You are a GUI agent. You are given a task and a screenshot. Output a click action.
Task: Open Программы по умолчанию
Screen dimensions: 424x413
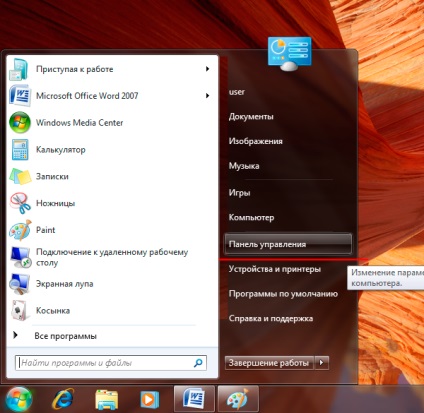click(283, 294)
